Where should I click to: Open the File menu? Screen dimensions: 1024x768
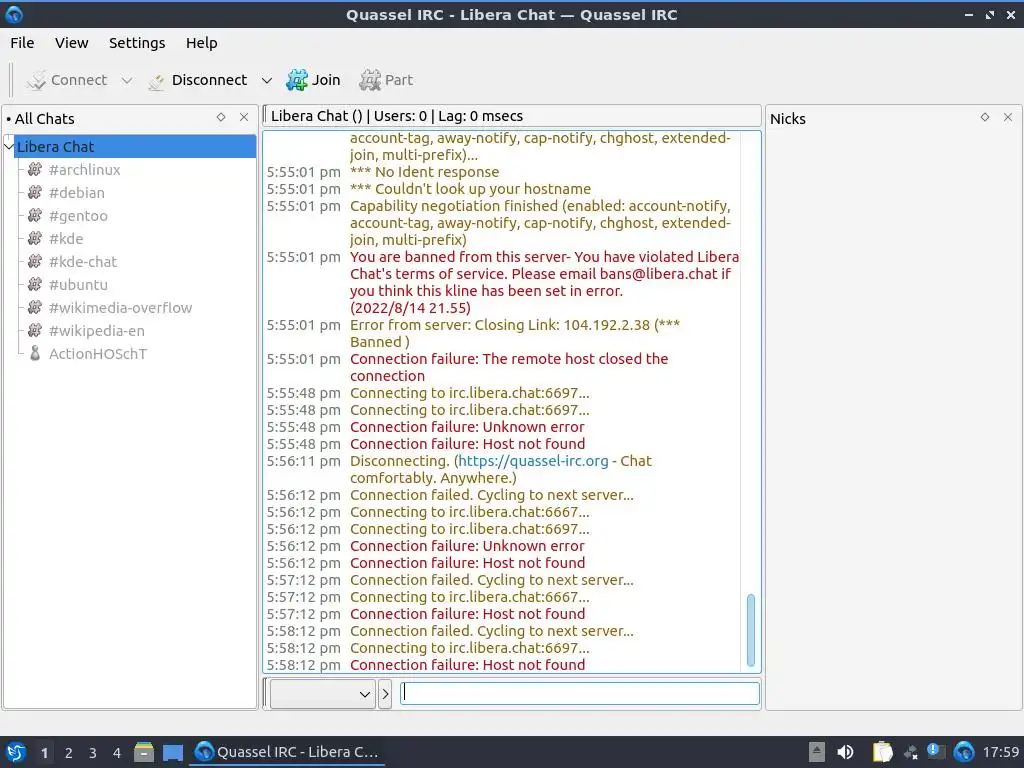point(22,43)
